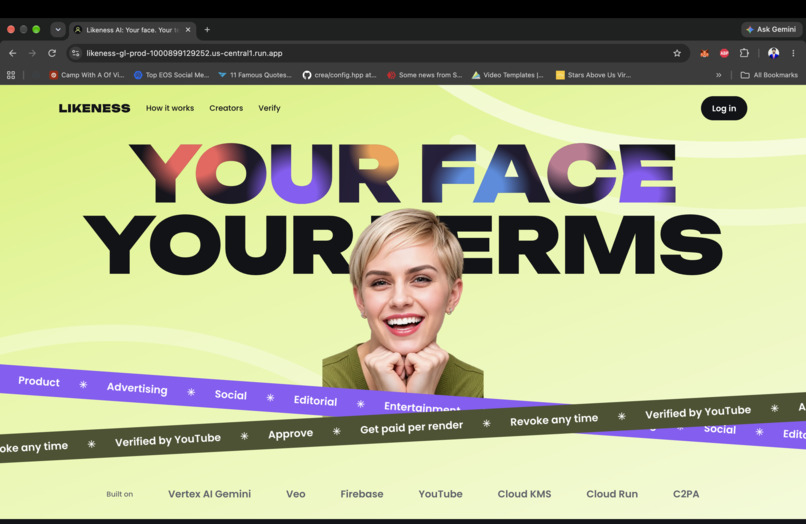This screenshot has height=524, width=806.
Task: Open the 11 Famous Quotes bookmark
Action: coord(254,75)
